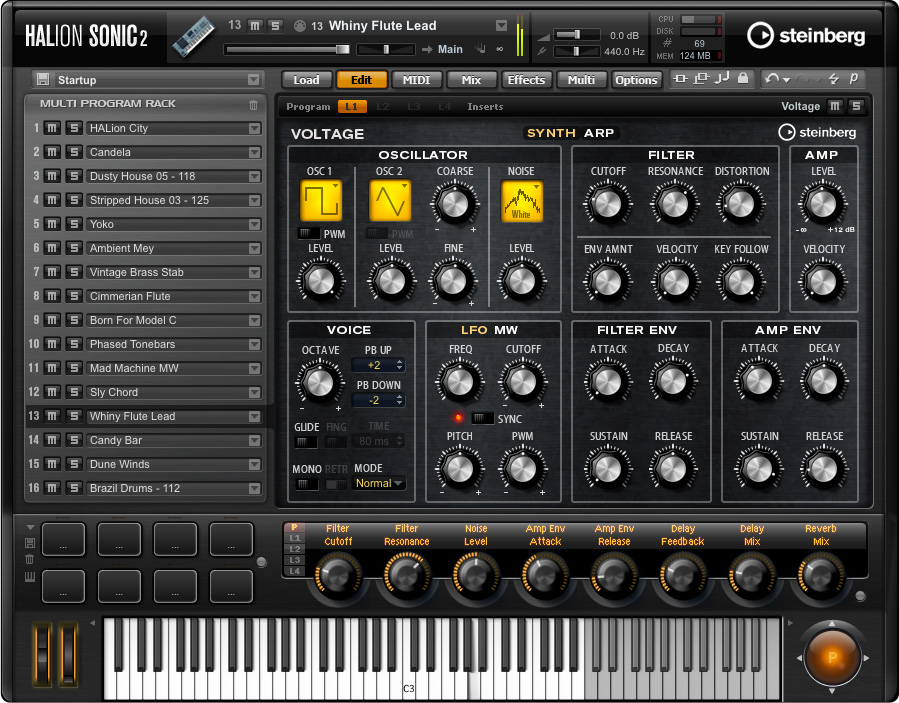The width and height of the screenshot is (899, 703).
Task: Switch to the Effects page
Action: (x=526, y=80)
